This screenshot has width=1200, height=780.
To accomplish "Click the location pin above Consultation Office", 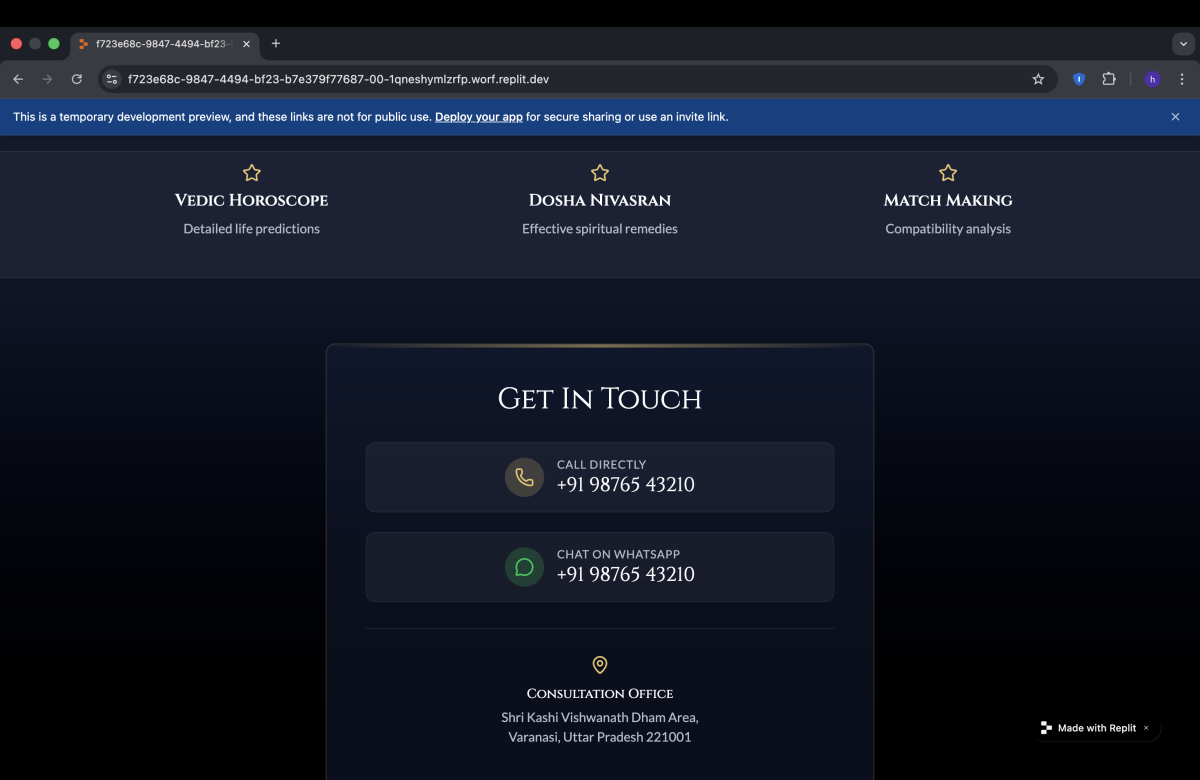I will point(600,665).
